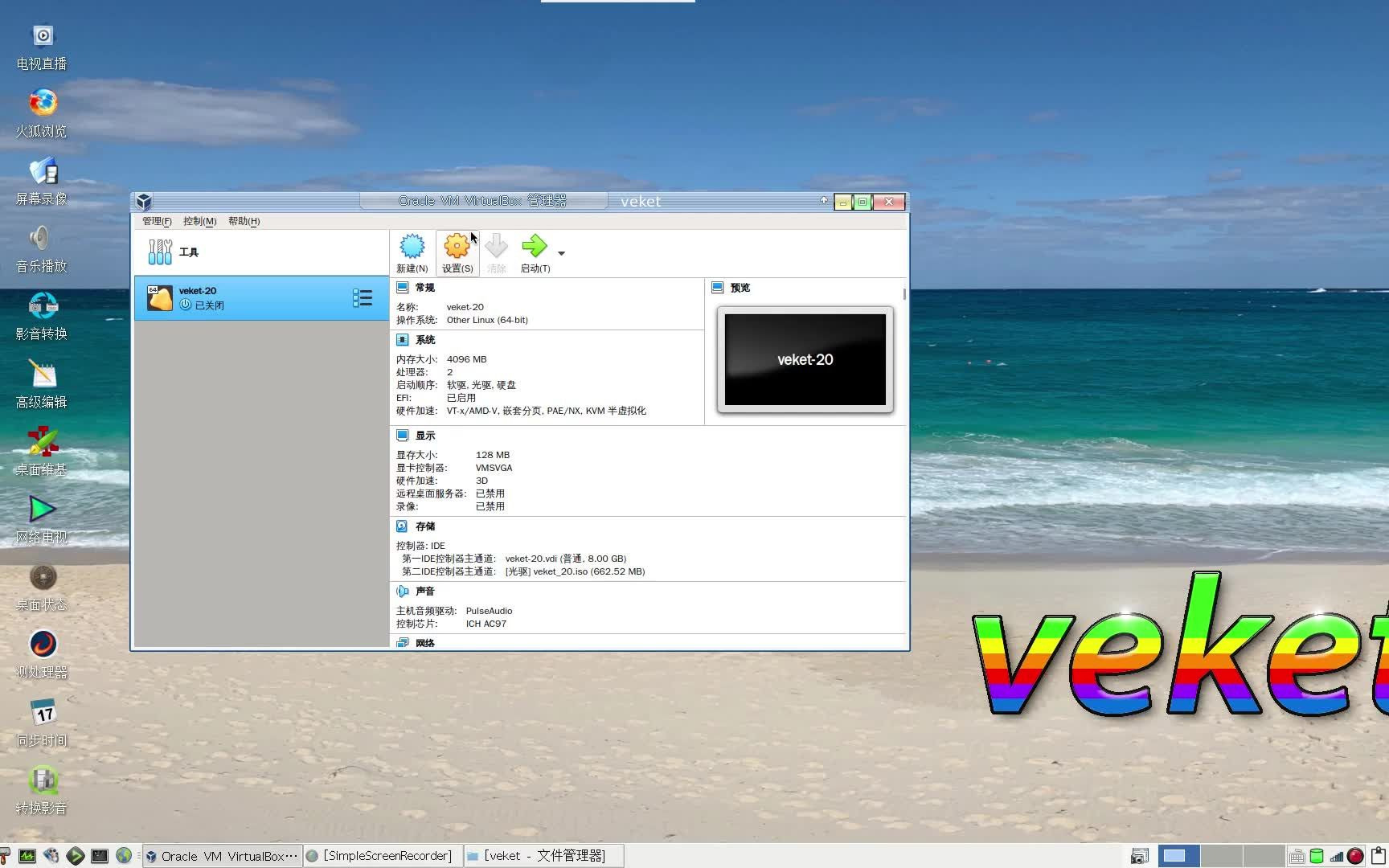1389x868 pixels.
Task: Click the keyboard icon in the system tray
Action: click(x=1297, y=856)
